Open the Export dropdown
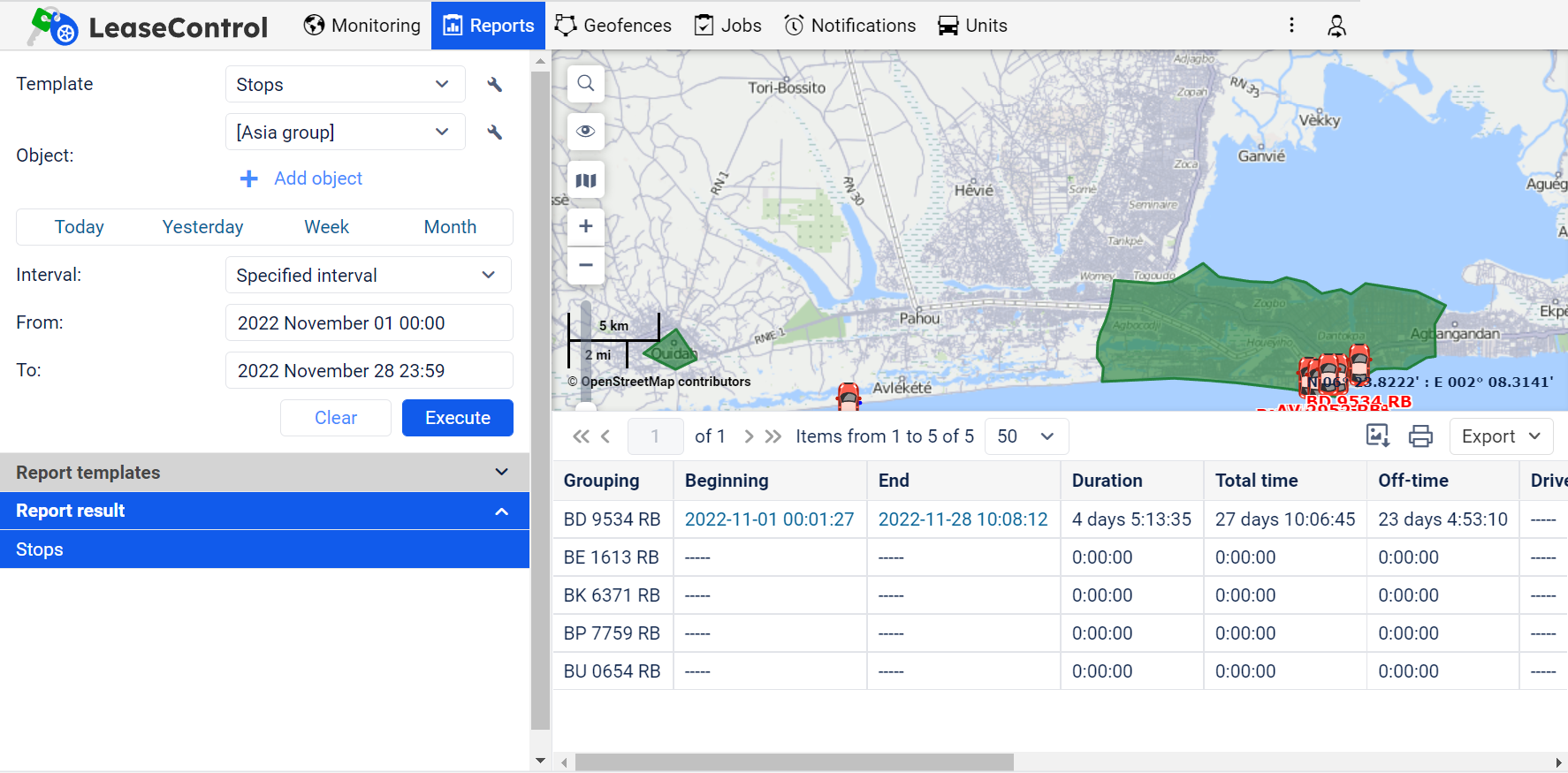The height and width of the screenshot is (773, 1568). (x=1500, y=436)
